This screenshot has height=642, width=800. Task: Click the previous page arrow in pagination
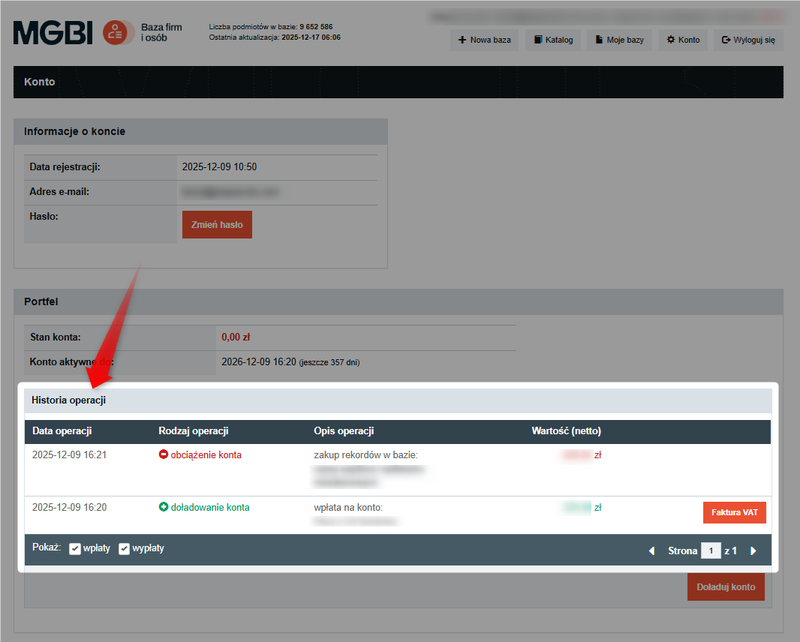click(x=651, y=550)
